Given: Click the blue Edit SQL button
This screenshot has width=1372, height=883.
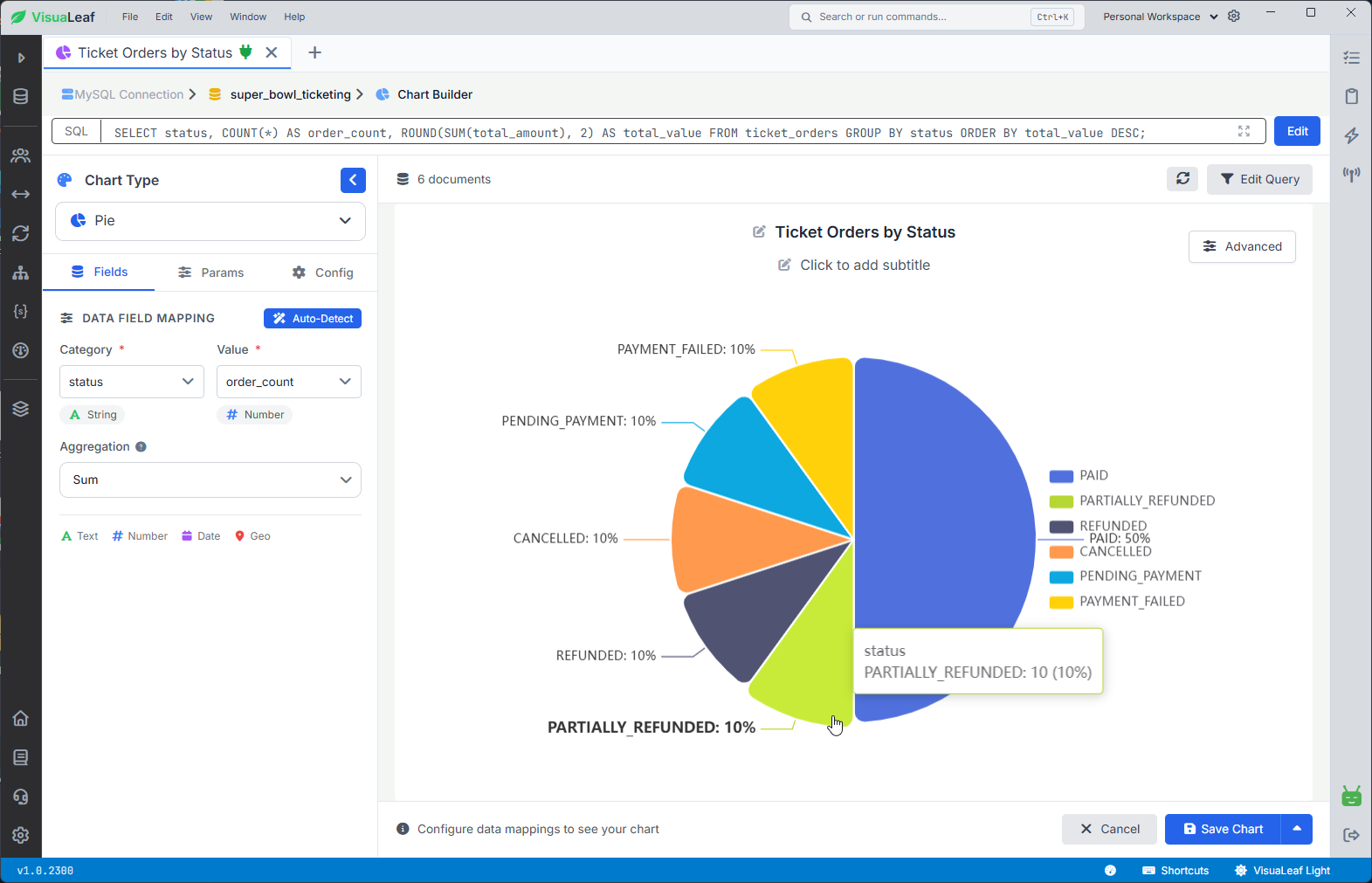Looking at the screenshot, I should (x=1297, y=131).
